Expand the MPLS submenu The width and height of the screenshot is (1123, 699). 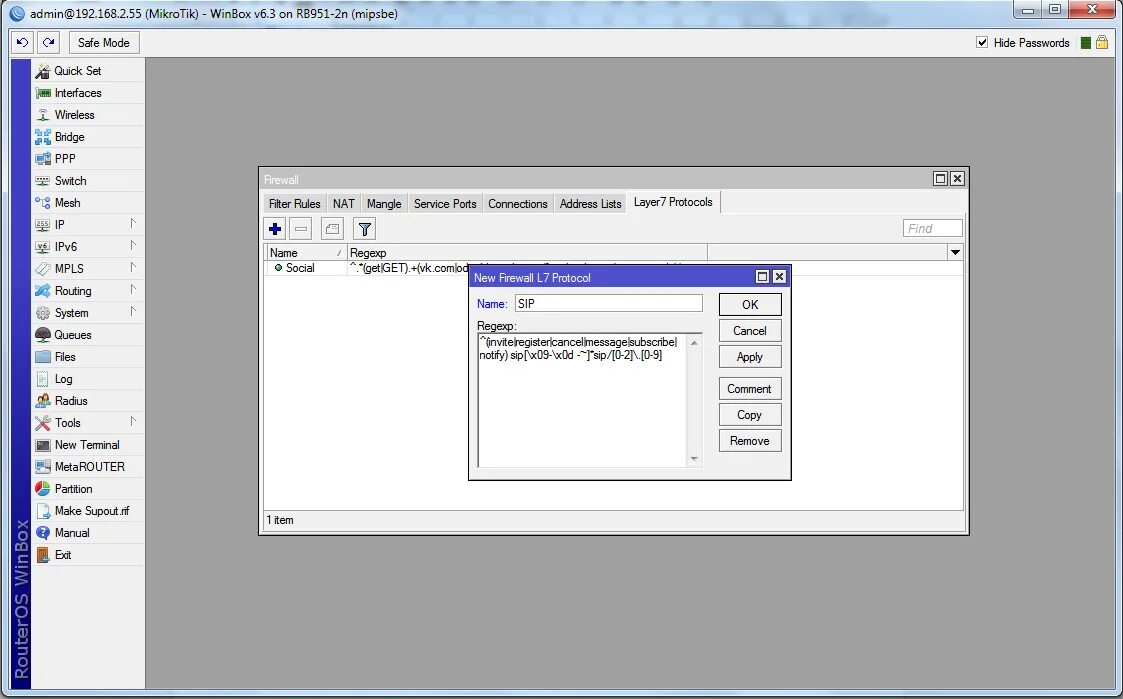coord(87,269)
